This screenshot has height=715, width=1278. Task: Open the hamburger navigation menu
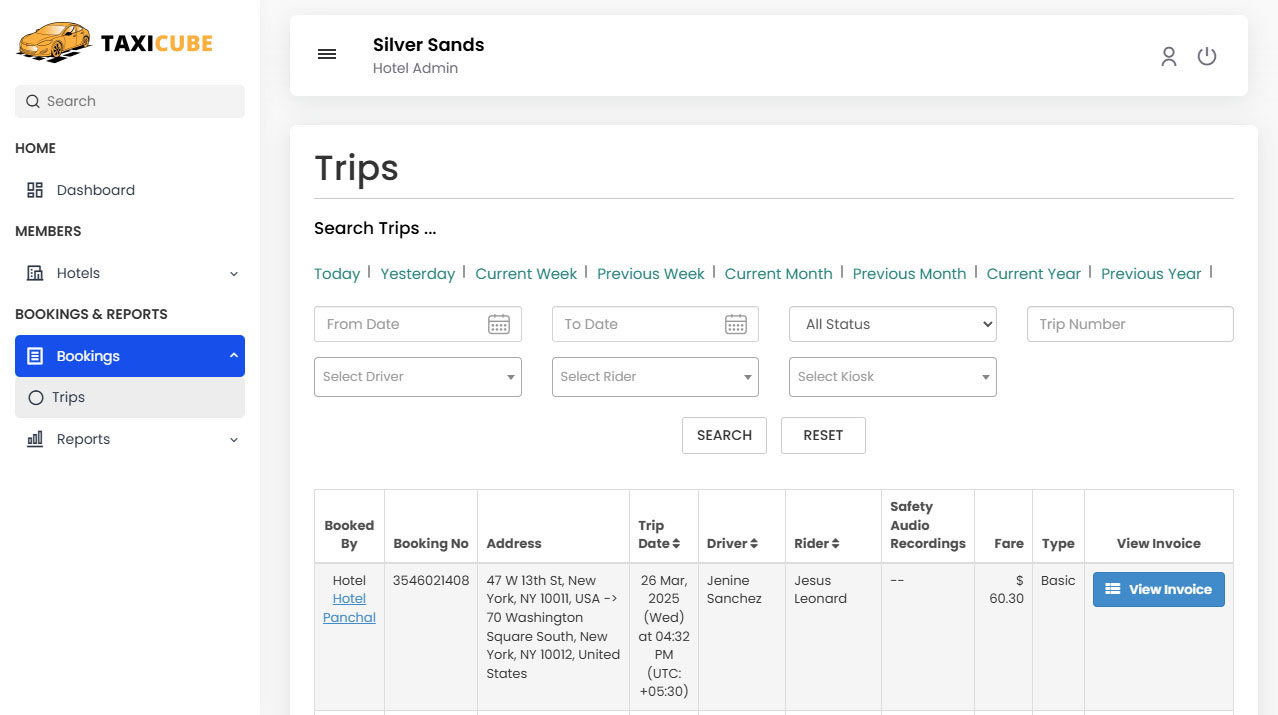point(327,54)
